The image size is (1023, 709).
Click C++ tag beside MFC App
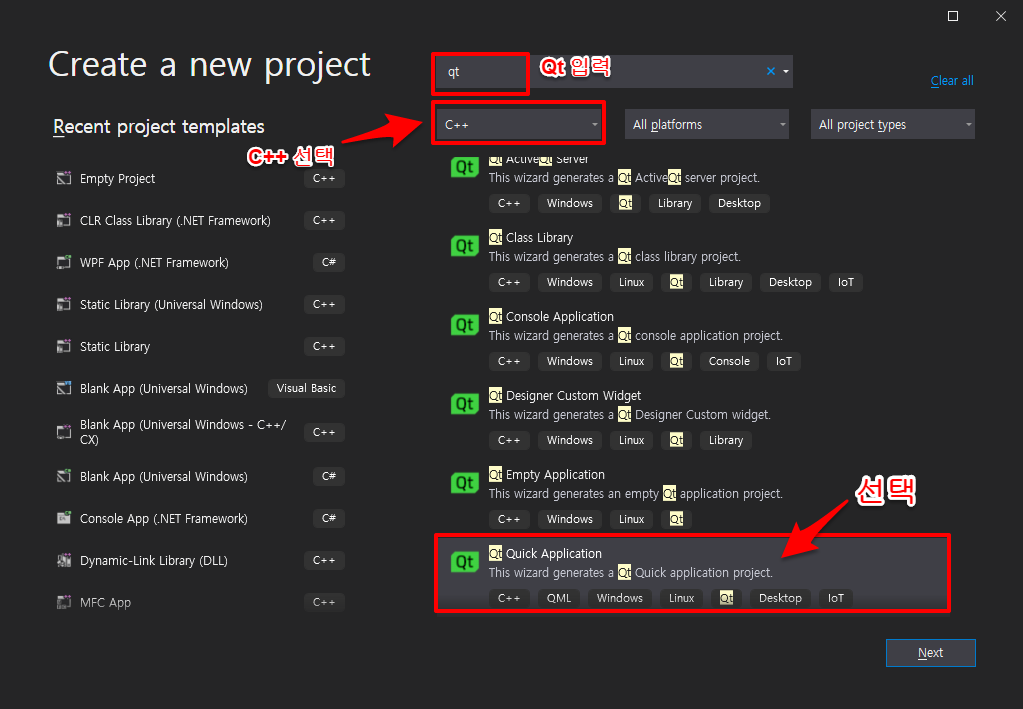pos(324,602)
